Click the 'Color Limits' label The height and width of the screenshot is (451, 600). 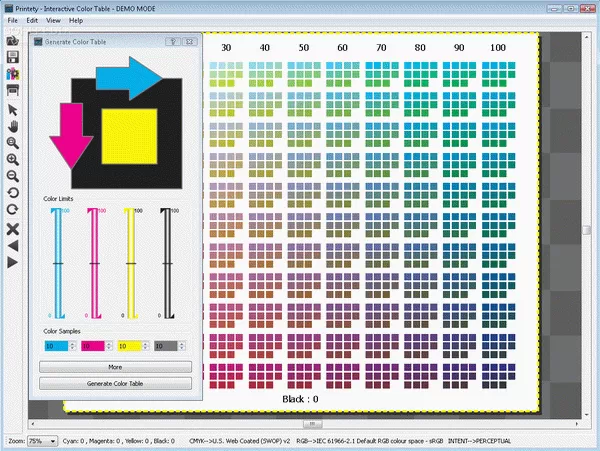click(58, 199)
